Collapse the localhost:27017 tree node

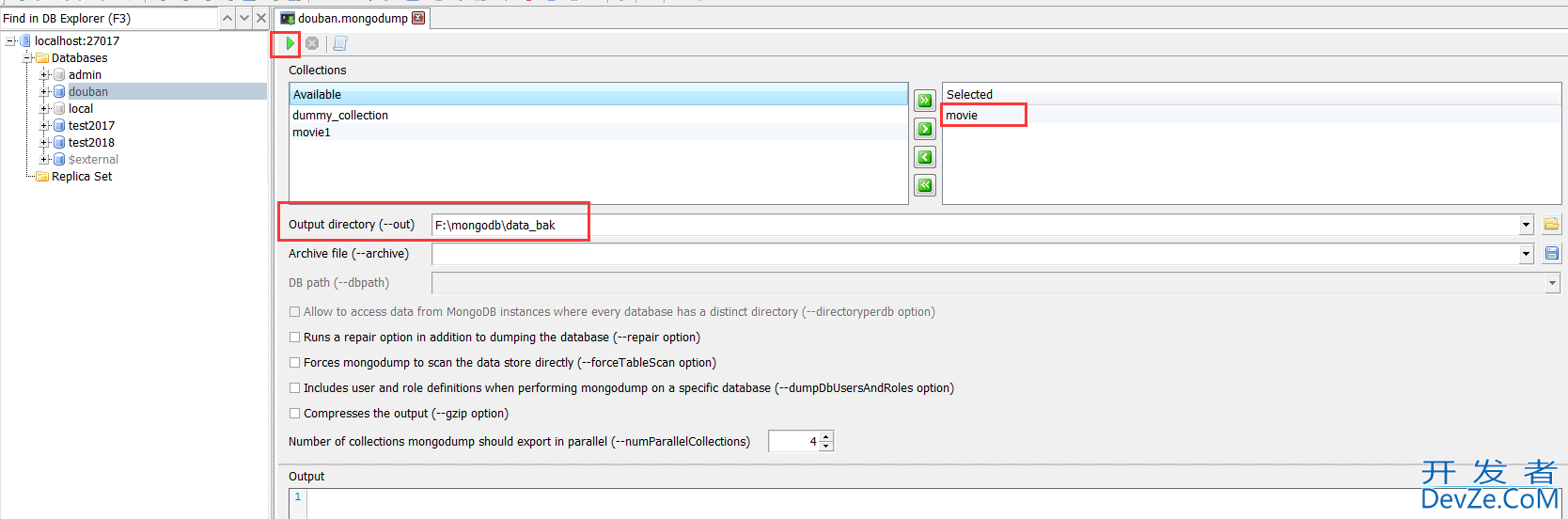point(10,41)
